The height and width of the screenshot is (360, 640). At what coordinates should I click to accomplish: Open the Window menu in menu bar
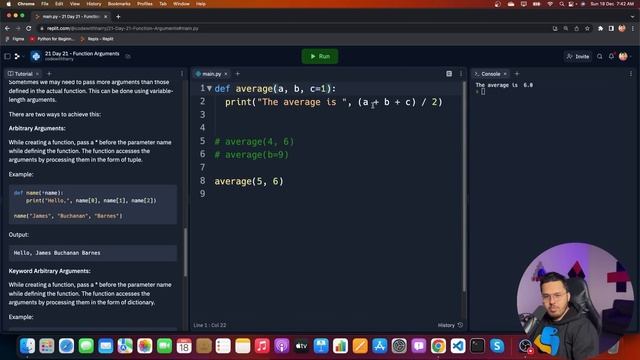[x=181, y=4]
